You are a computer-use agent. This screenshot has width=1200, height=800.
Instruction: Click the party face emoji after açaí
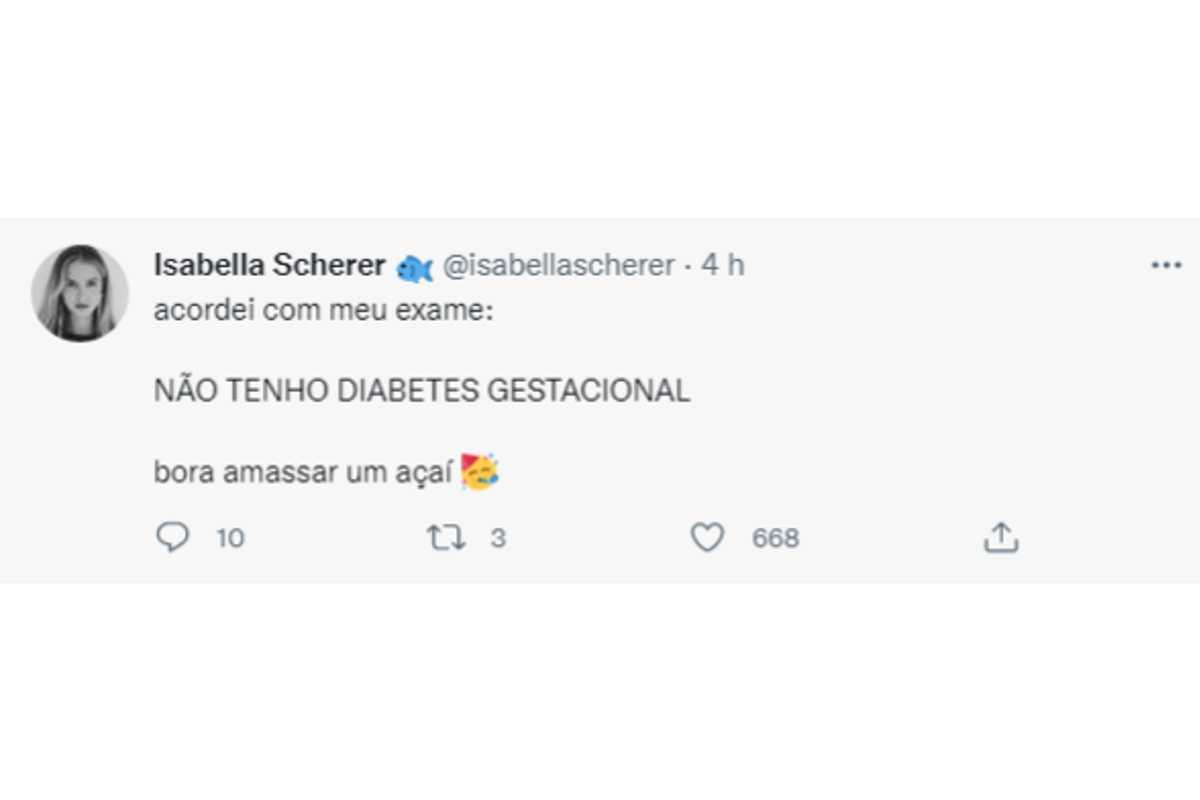481,471
